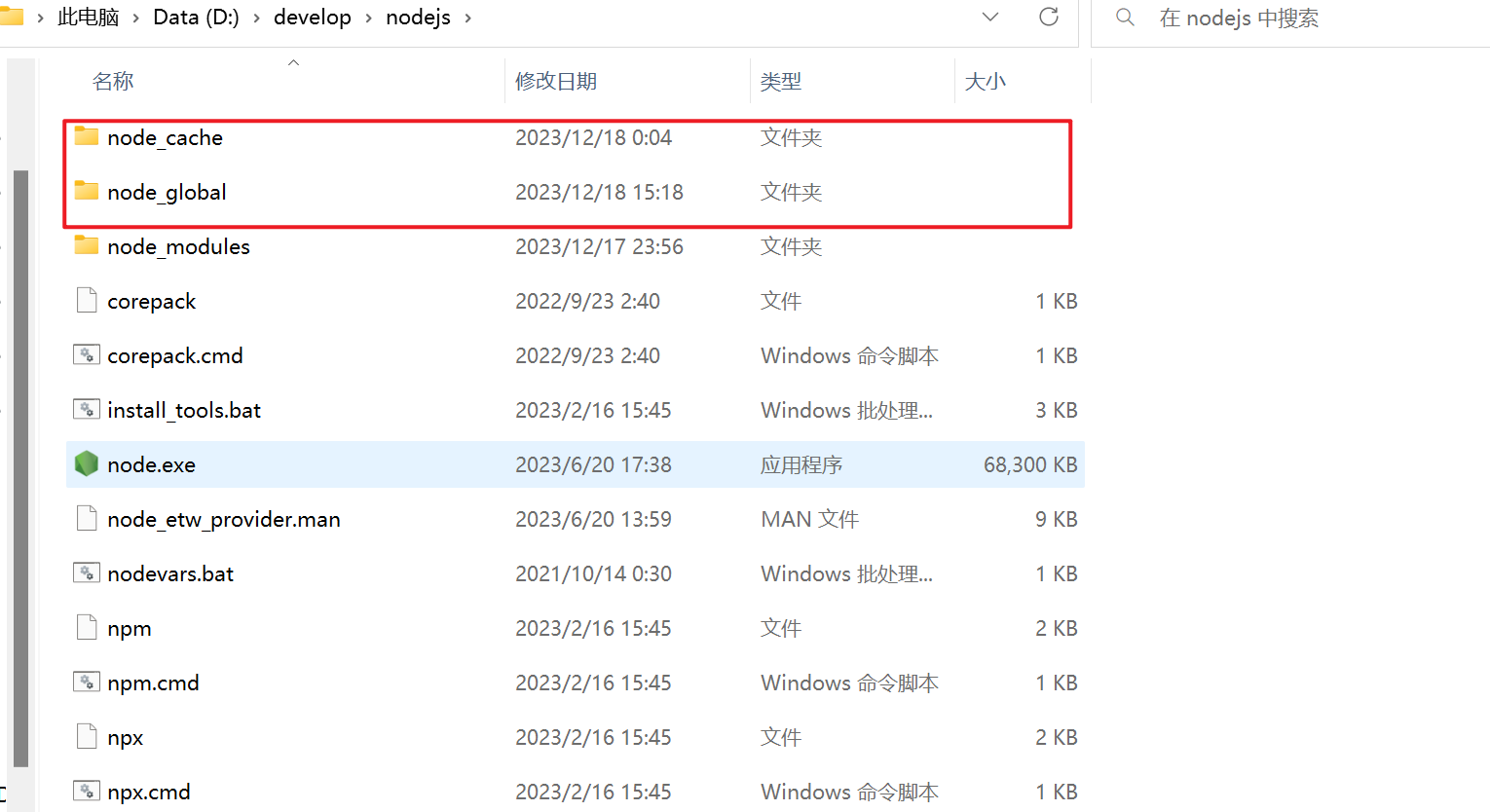Viewport: 1490px width, 812px height.
Task: Click the date 2023/12/18 15:18
Action: click(600, 192)
